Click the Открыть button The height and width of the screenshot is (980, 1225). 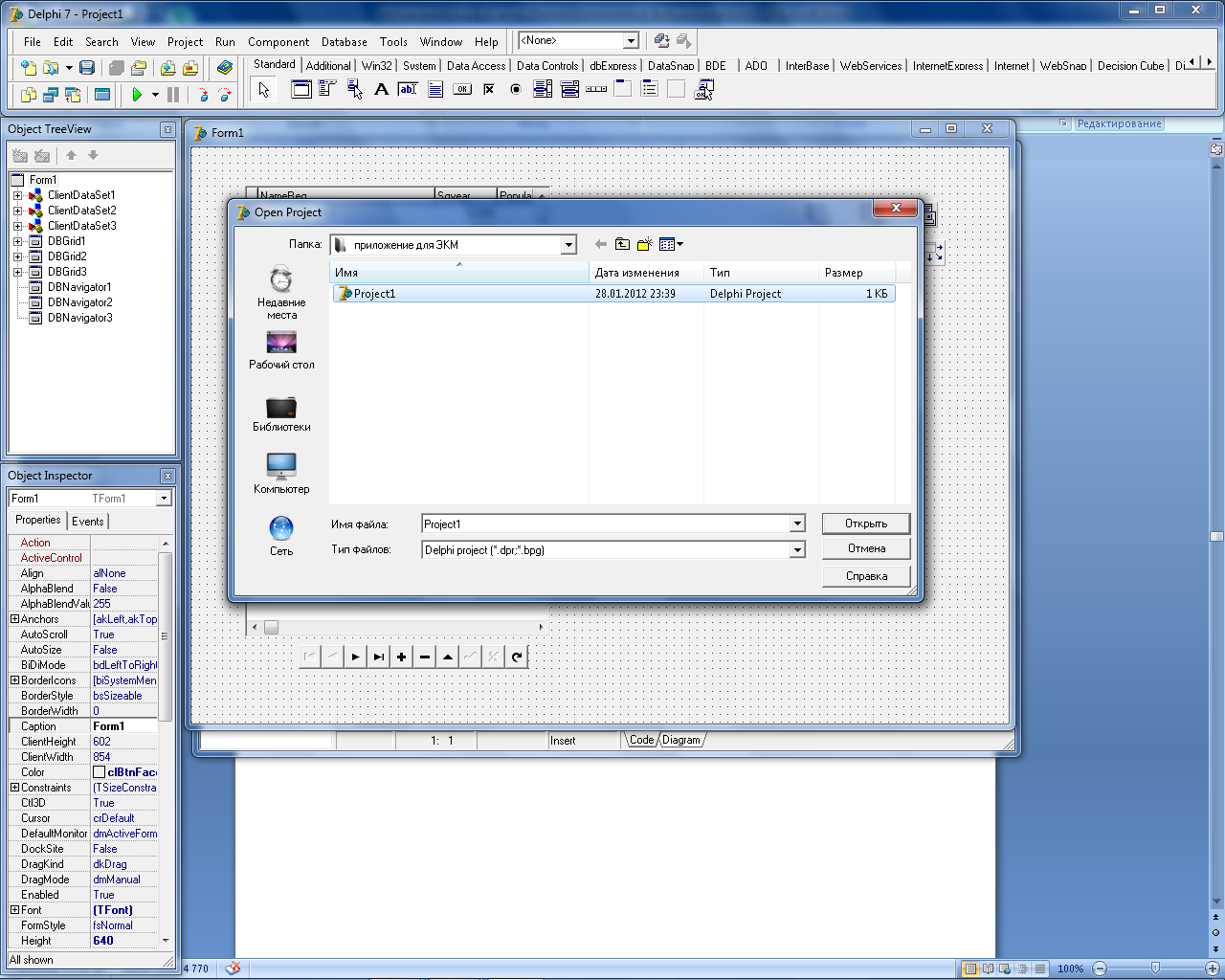click(866, 523)
